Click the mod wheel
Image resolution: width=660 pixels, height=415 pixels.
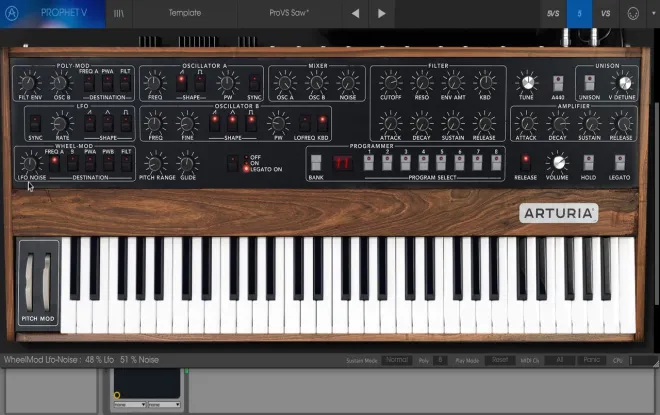pyautogui.click(x=46, y=282)
